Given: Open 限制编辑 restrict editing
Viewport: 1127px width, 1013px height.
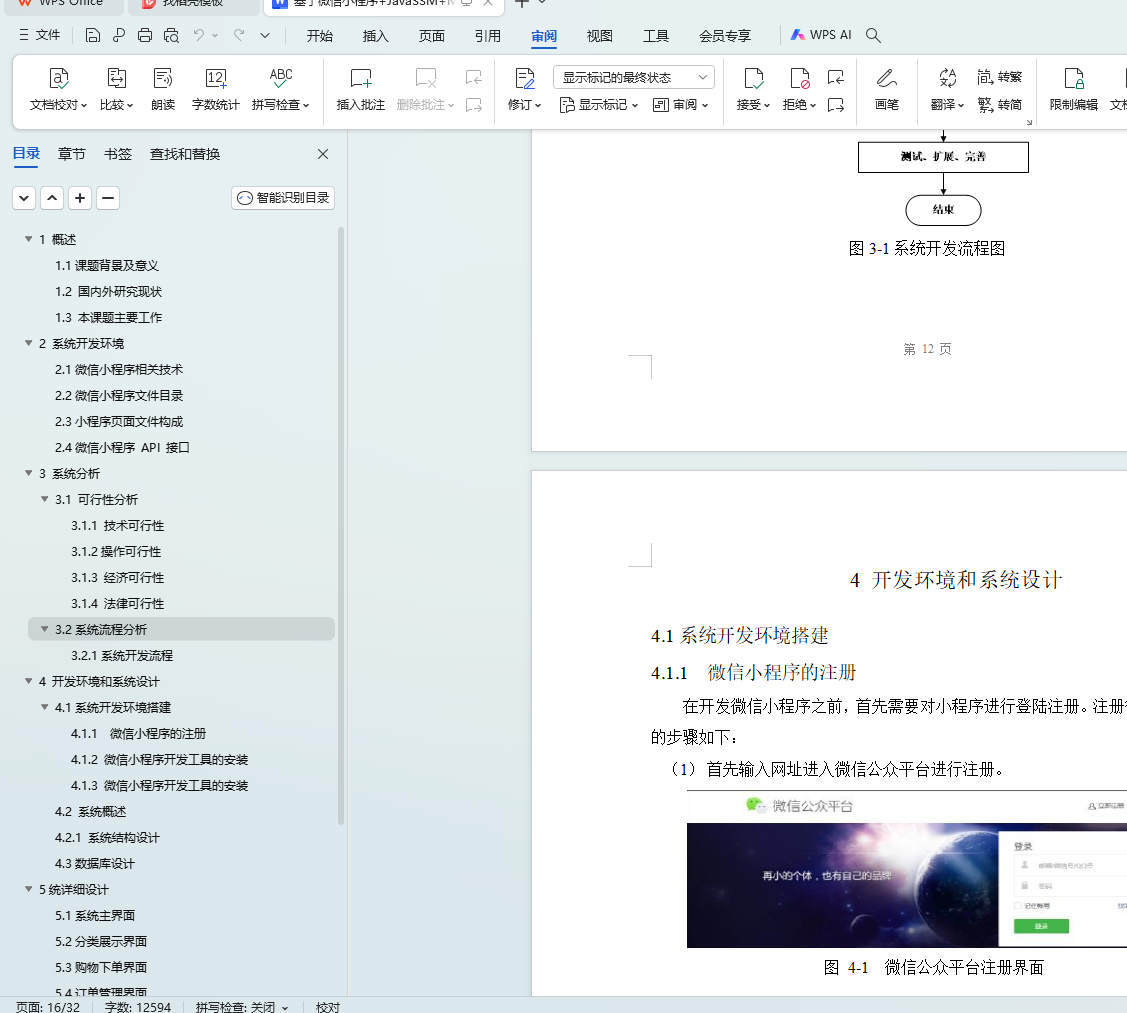Looking at the screenshot, I should (x=1074, y=89).
